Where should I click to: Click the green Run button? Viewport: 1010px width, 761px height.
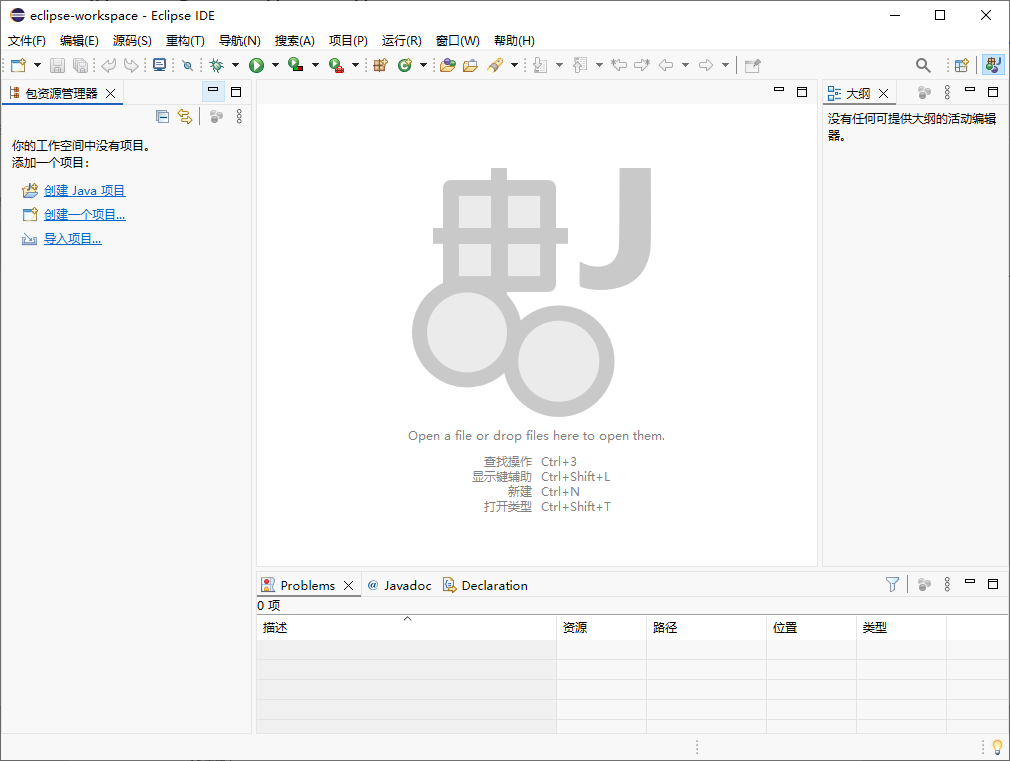(x=256, y=65)
